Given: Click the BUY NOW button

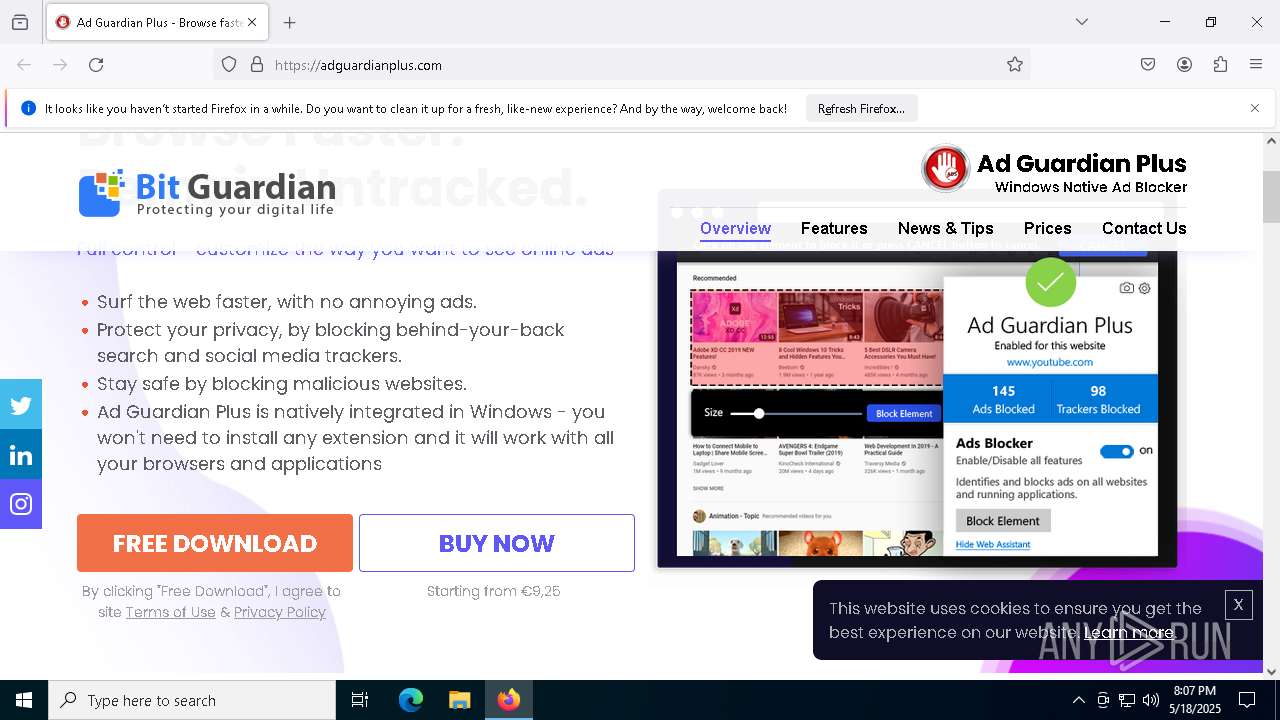Looking at the screenshot, I should (497, 543).
